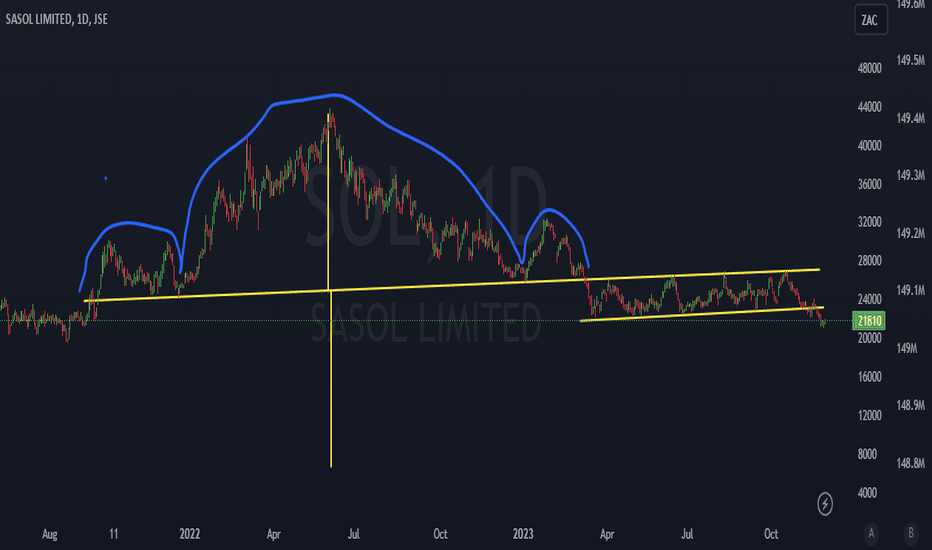Click the 8000 price axis label
This screenshot has height=550, width=932.
click(x=868, y=454)
